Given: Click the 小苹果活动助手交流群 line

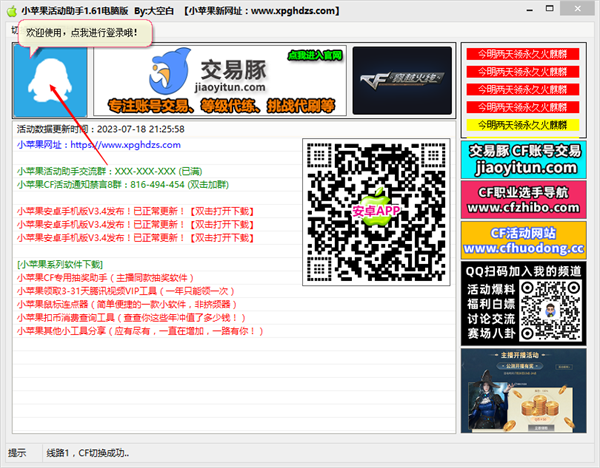Looking at the screenshot, I should click(x=112, y=171).
